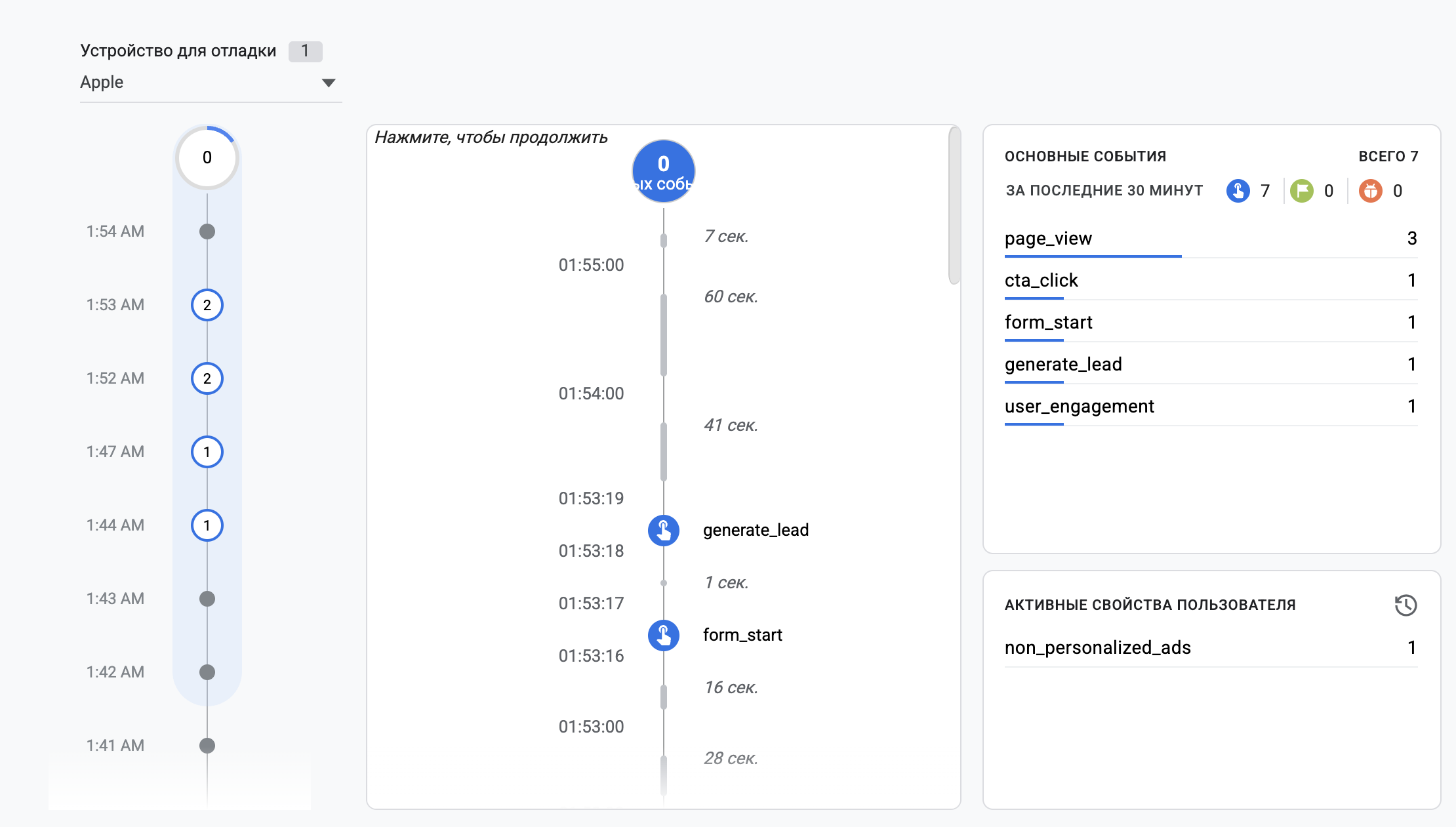Click the seconds stream vertical scrollbar
The height and width of the screenshot is (827, 1456).
click(x=954, y=205)
